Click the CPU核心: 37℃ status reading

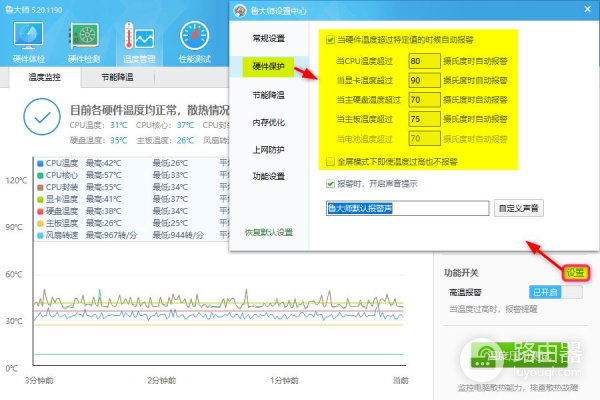(x=165, y=125)
